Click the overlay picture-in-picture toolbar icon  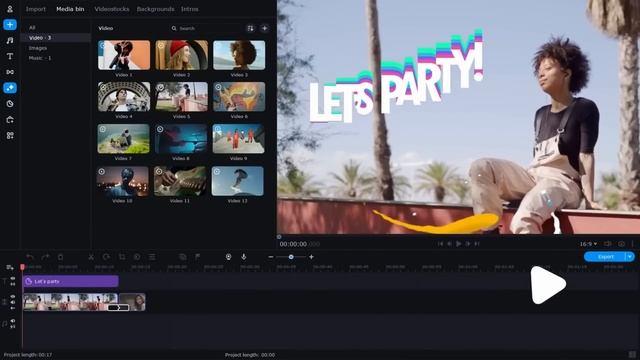[182, 257]
